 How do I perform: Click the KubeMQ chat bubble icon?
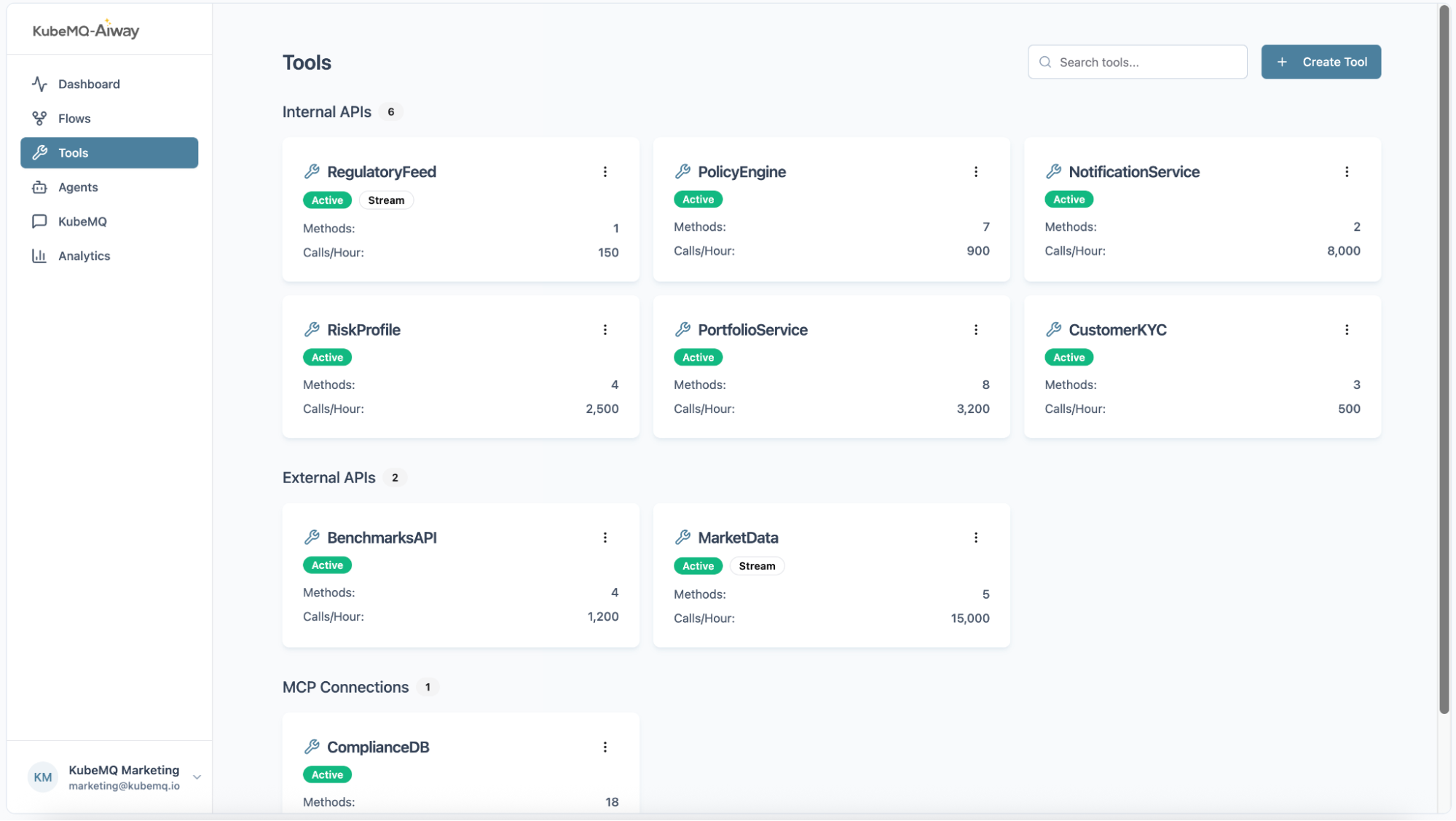tap(39, 221)
